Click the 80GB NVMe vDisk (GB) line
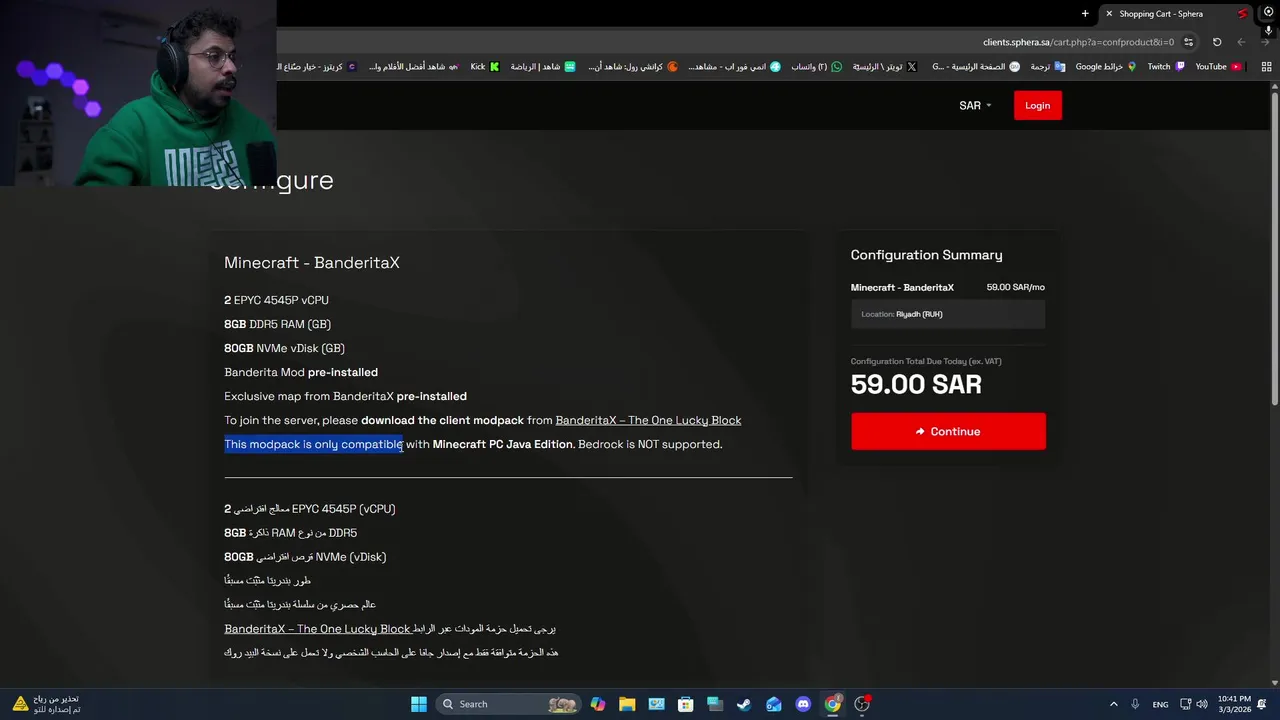 click(284, 348)
